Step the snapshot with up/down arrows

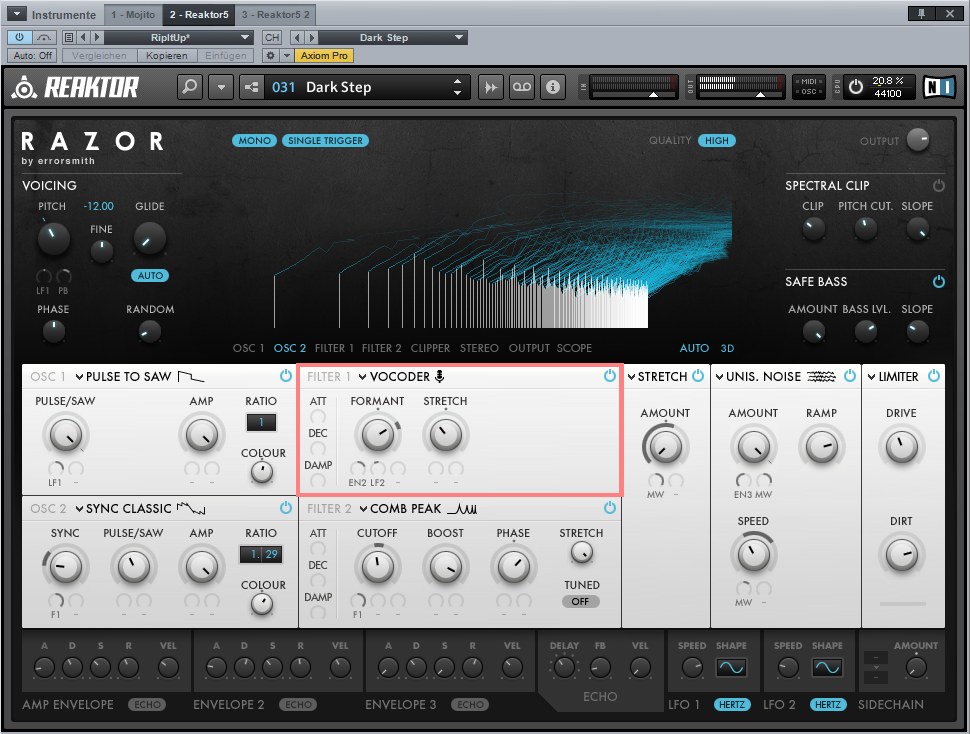pyautogui.click(x=457, y=87)
